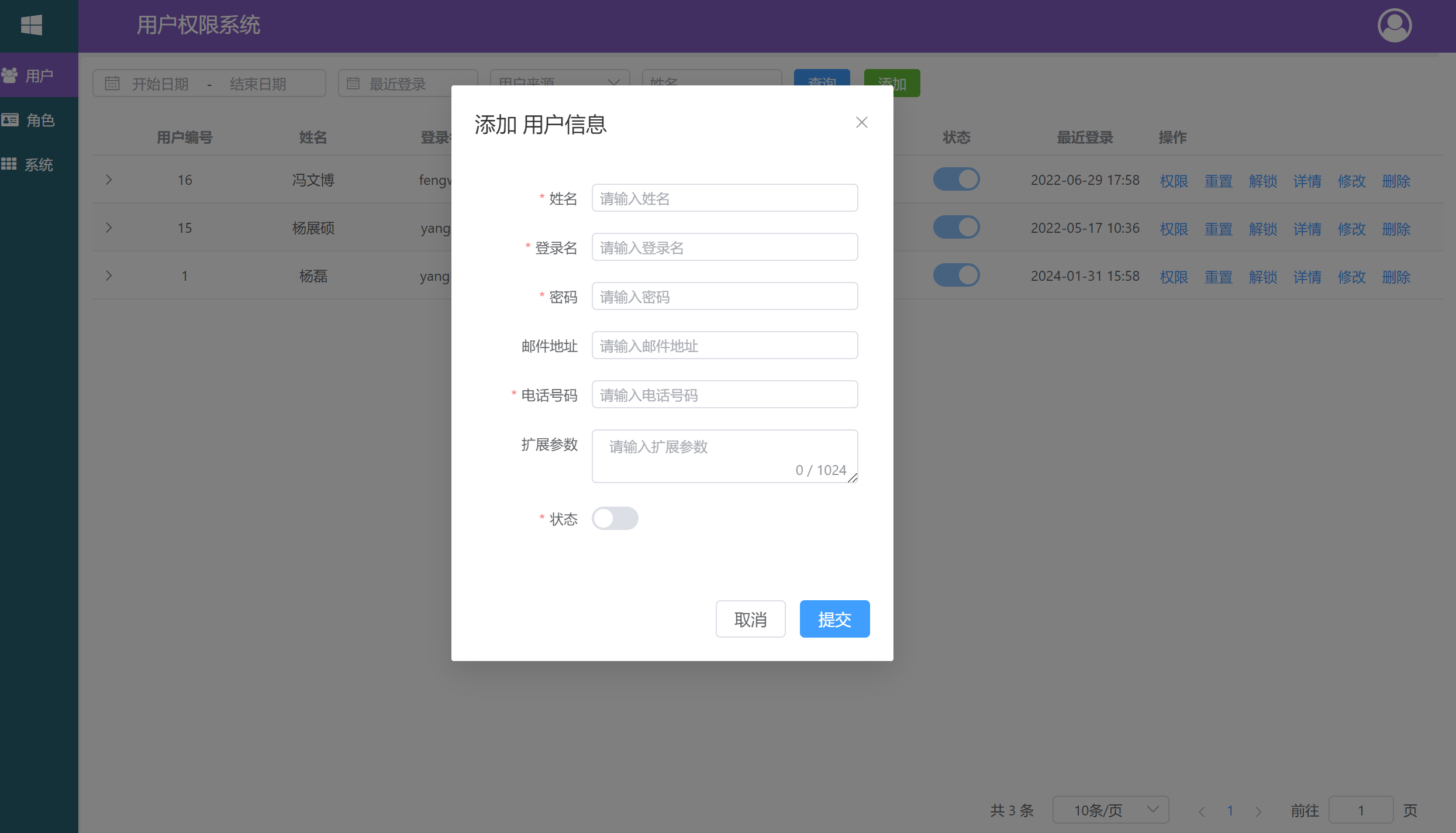Click 重置 for user 冯文博
The image size is (1456, 833).
pos(1218,181)
